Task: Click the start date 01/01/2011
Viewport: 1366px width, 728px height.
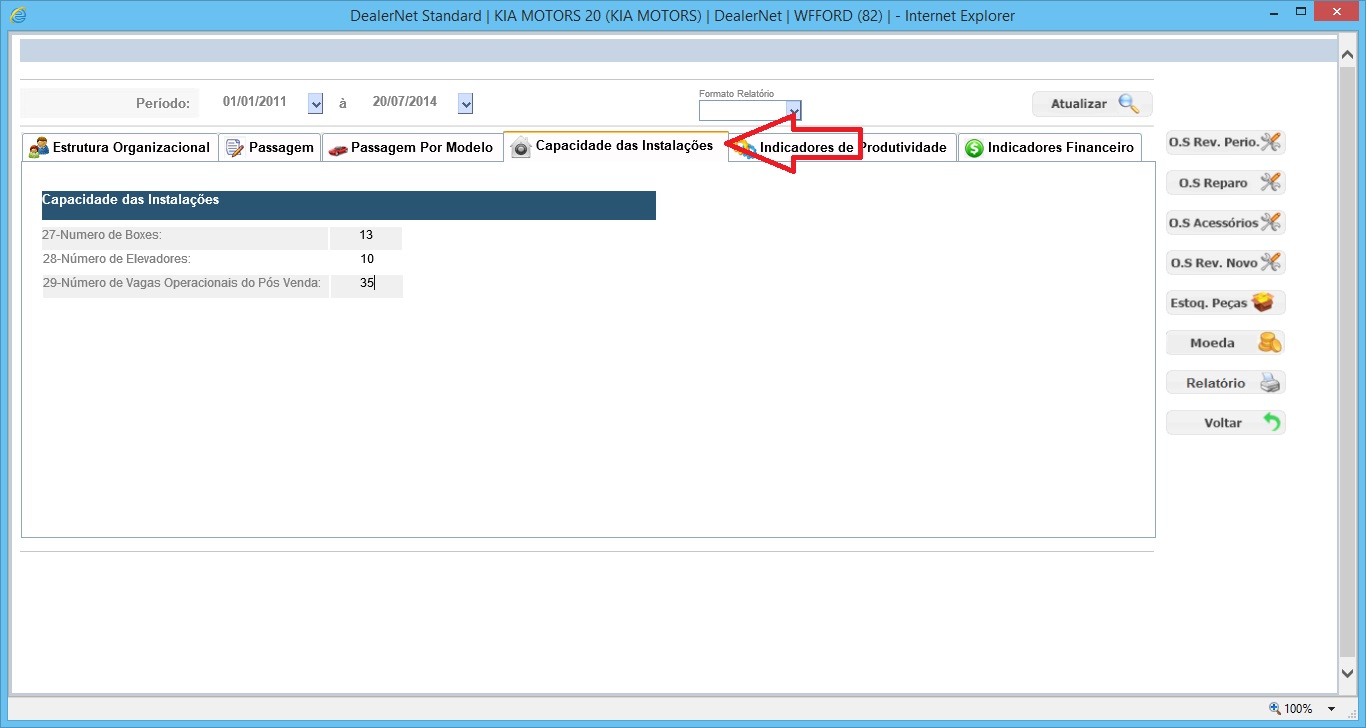Action: (x=255, y=102)
